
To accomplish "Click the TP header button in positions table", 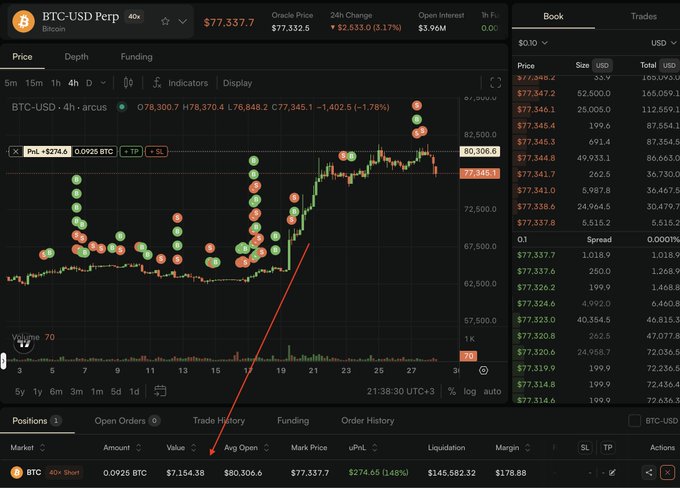I will pos(608,447).
